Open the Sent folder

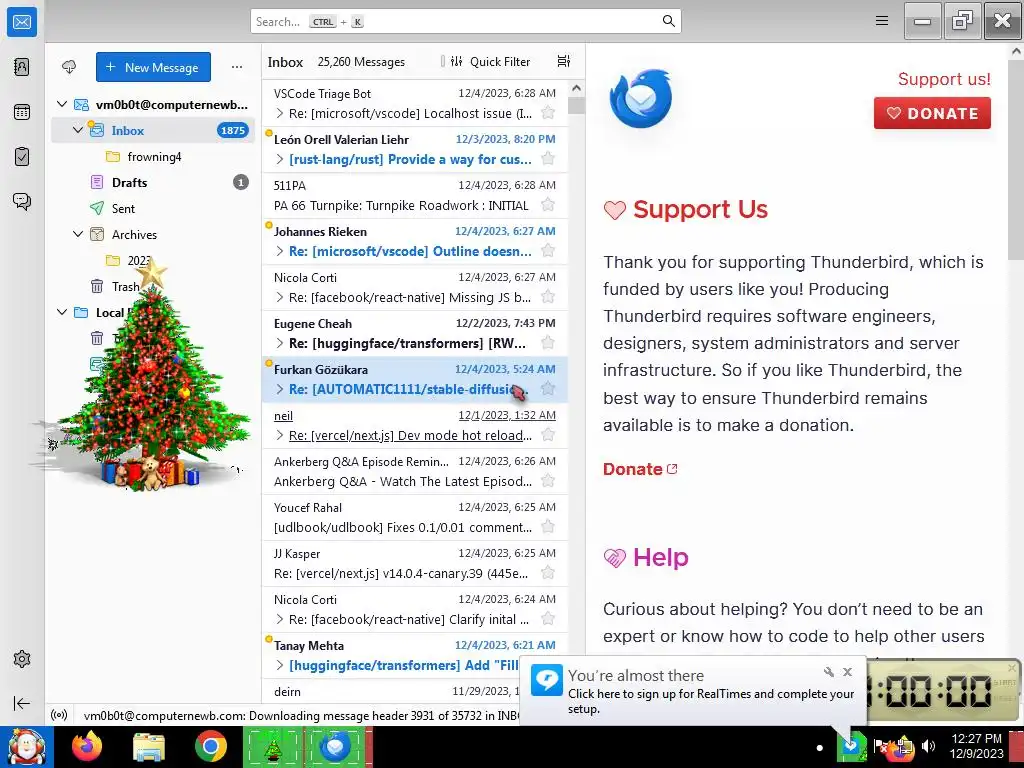[153, 208]
